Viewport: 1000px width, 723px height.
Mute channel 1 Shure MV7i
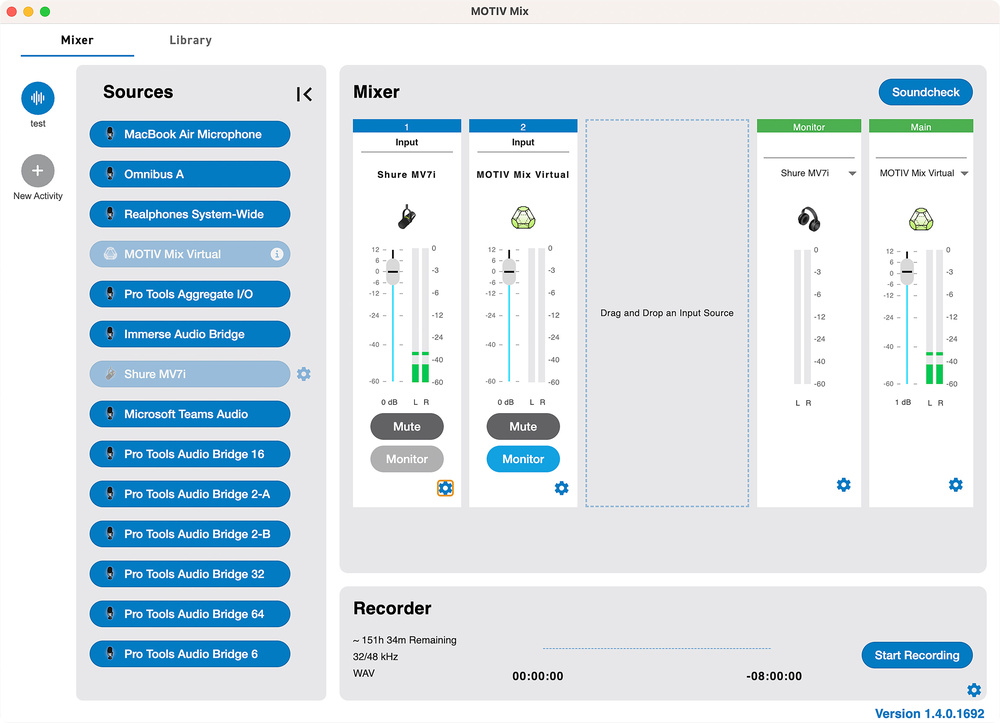coord(407,427)
